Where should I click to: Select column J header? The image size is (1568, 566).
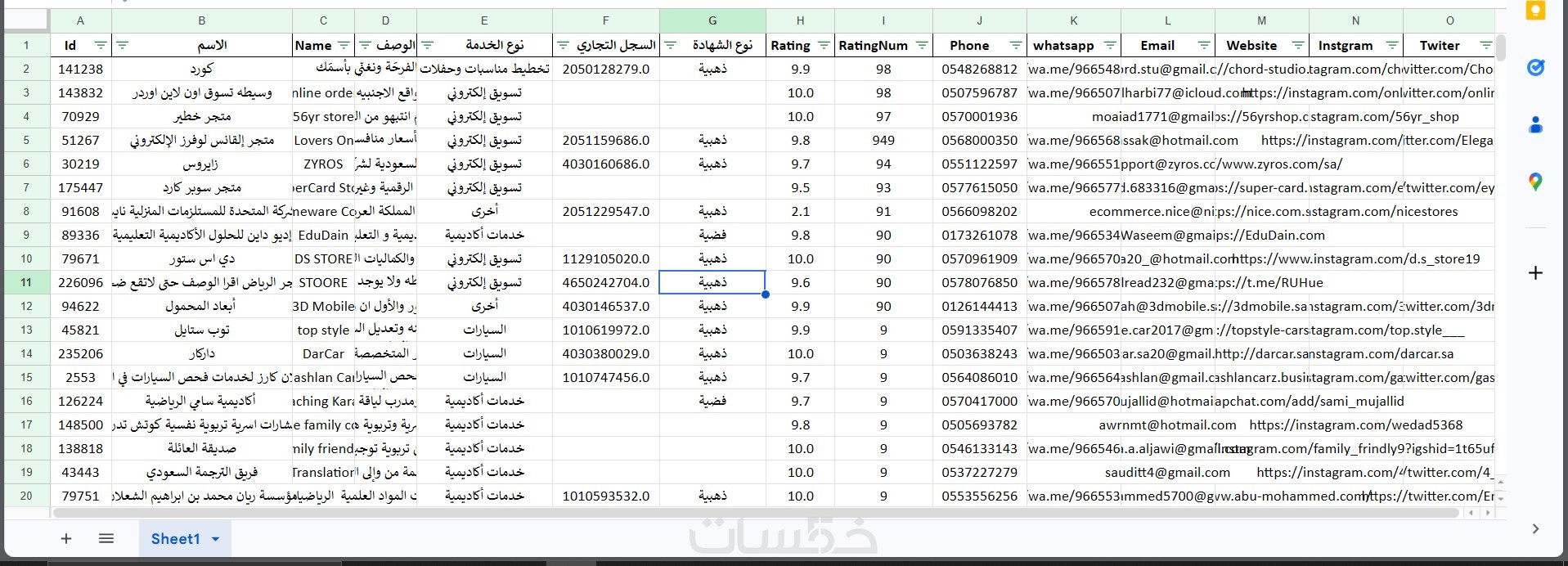tap(979, 20)
